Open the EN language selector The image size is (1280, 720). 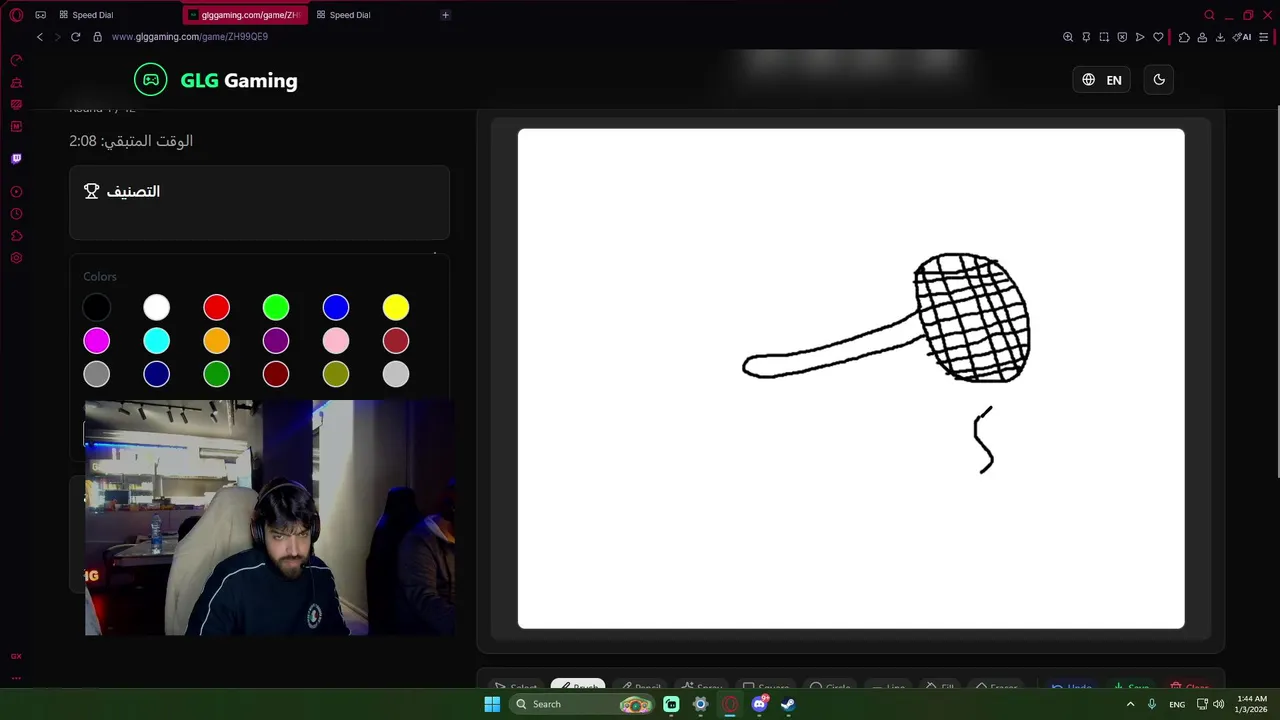pyautogui.click(x=1102, y=80)
